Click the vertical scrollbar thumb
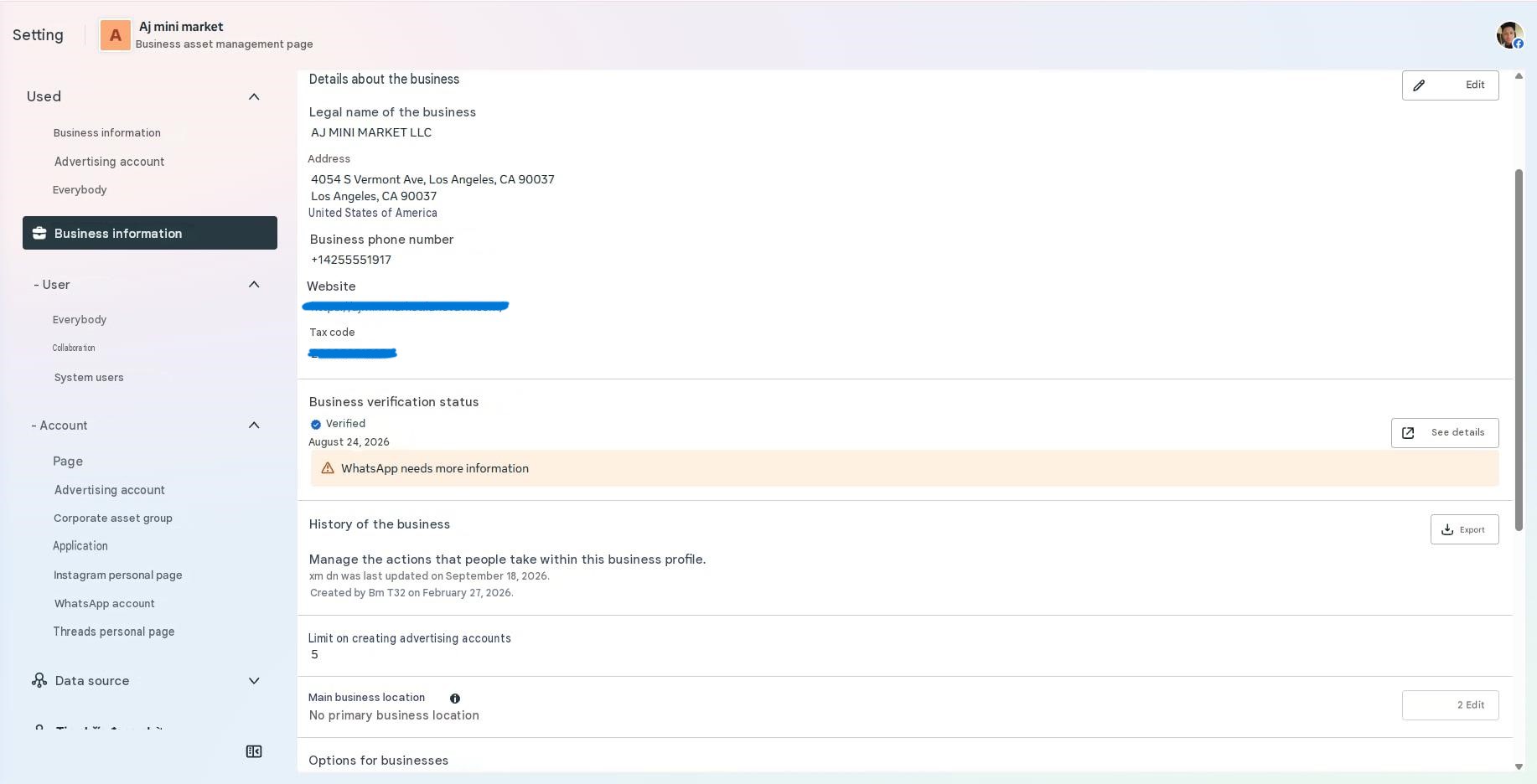The width and height of the screenshot is (1537, 784). click(1519, 349)
